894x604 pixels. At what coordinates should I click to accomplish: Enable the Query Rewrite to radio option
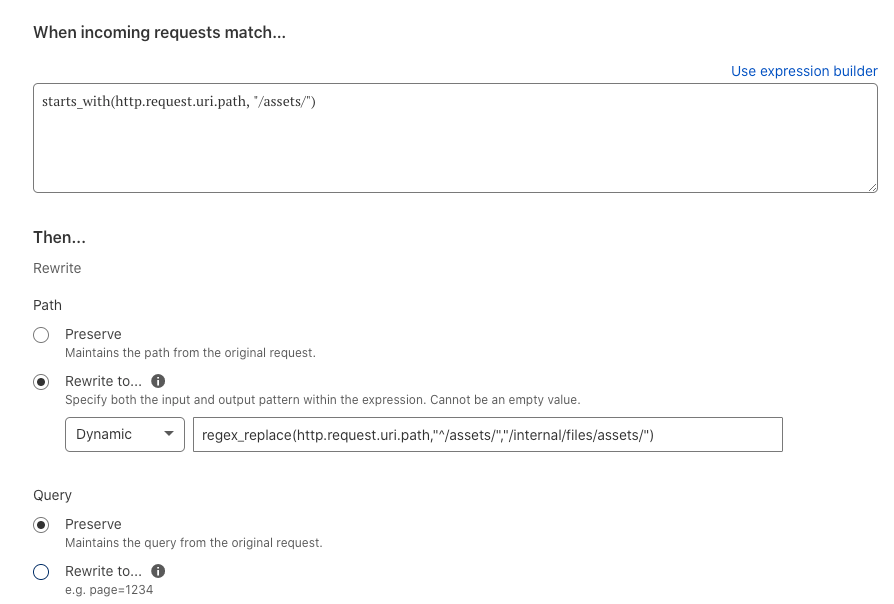coord(41,571)
